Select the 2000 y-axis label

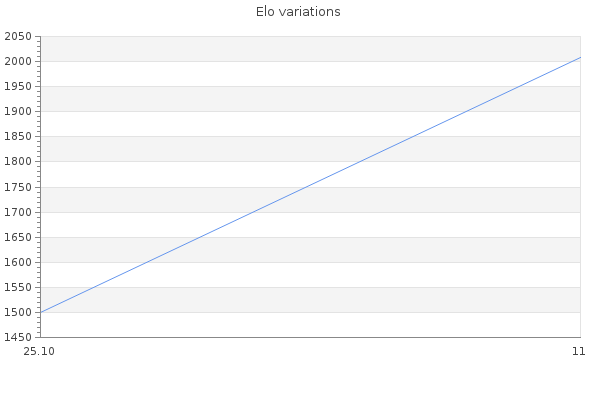(19, 61)
